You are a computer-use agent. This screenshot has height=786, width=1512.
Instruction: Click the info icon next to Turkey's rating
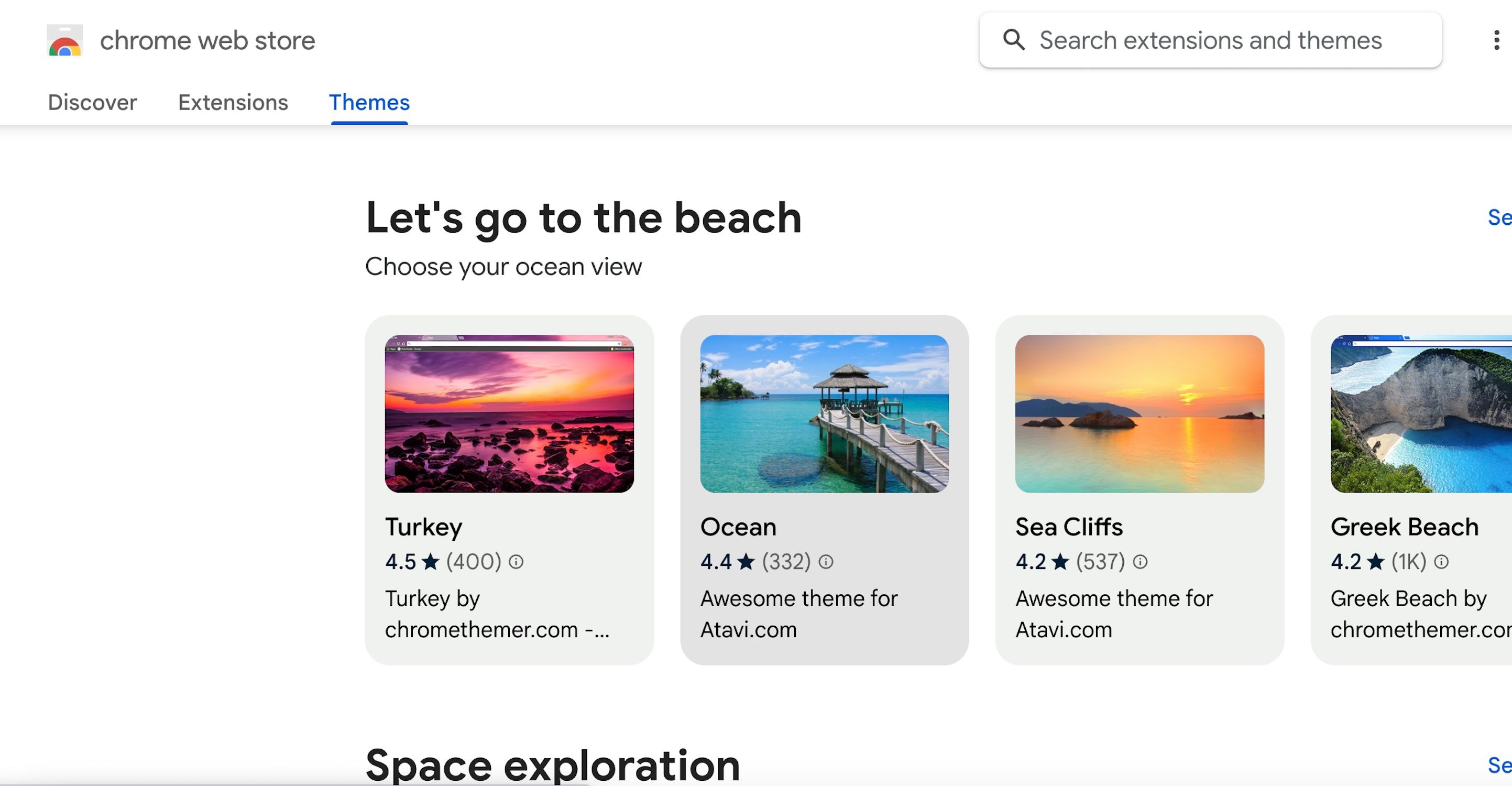tap(516, 562)
